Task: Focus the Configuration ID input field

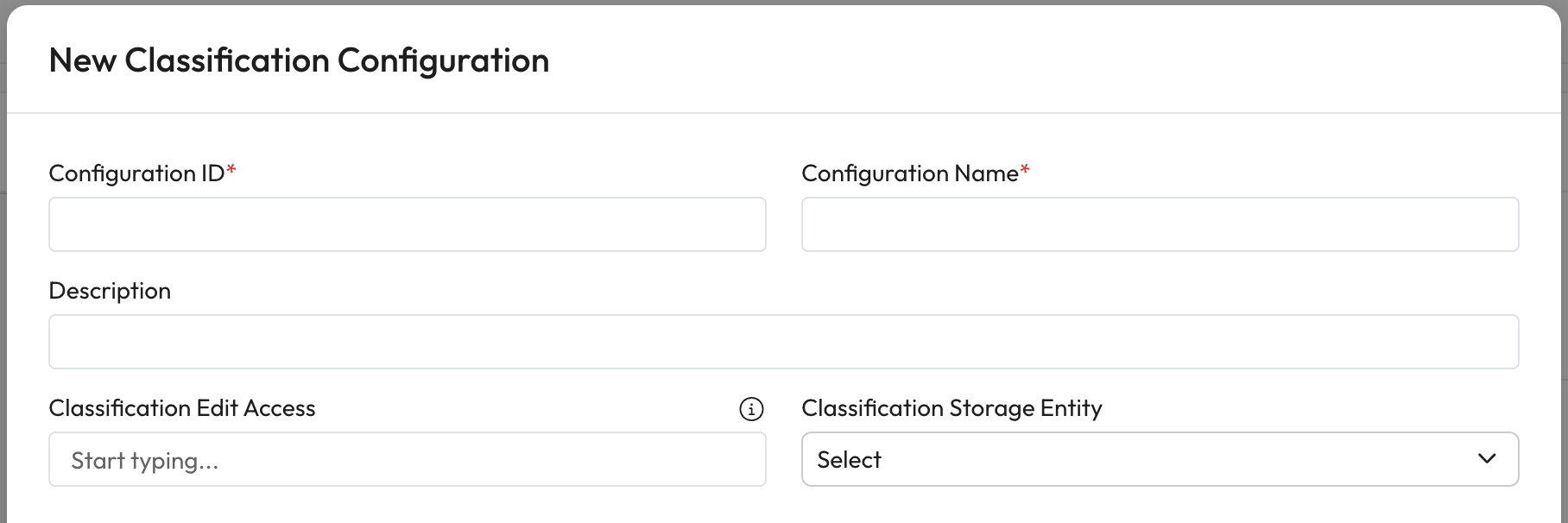Action: tap(407, 224)
